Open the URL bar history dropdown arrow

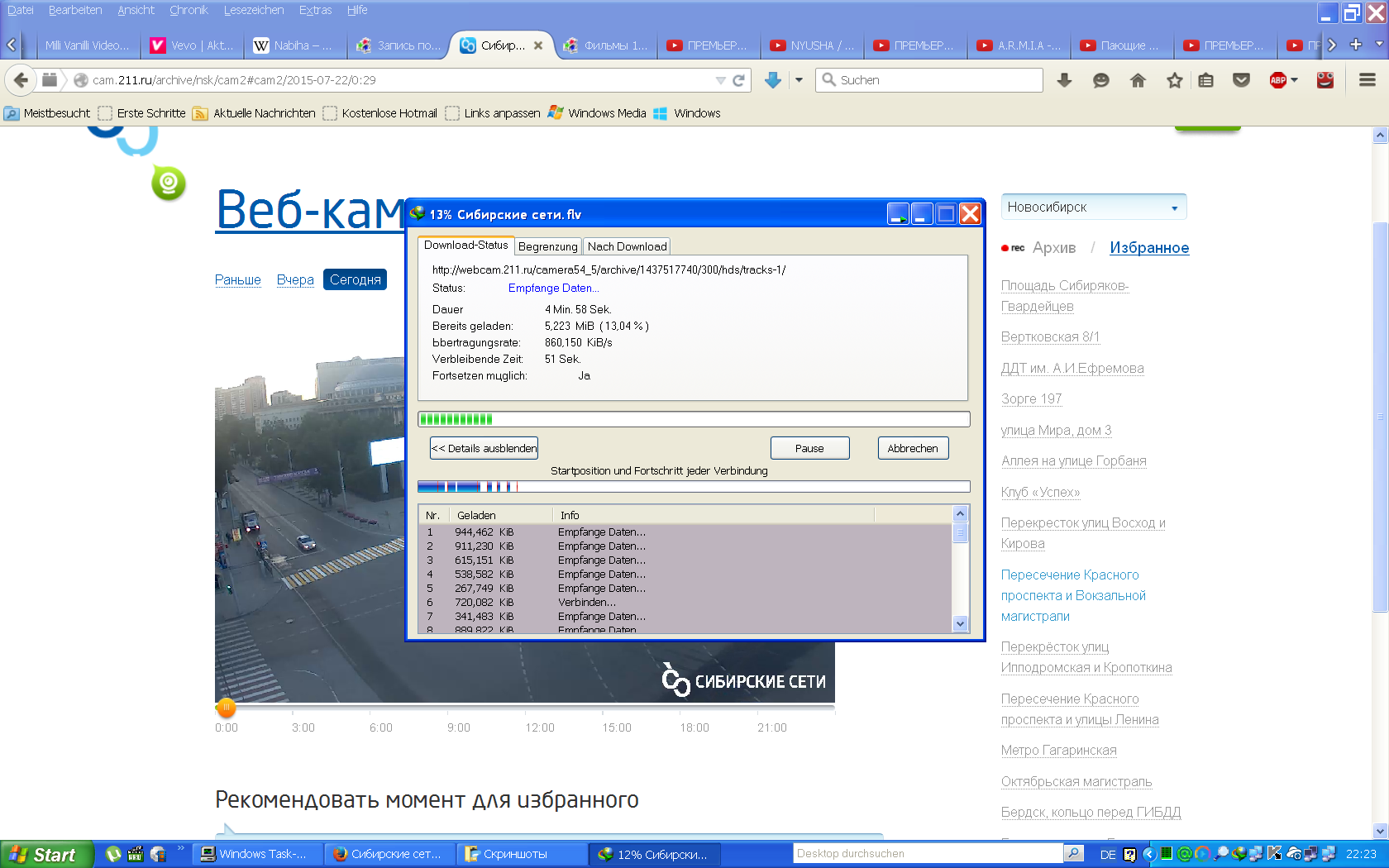[x=720, y=80]
